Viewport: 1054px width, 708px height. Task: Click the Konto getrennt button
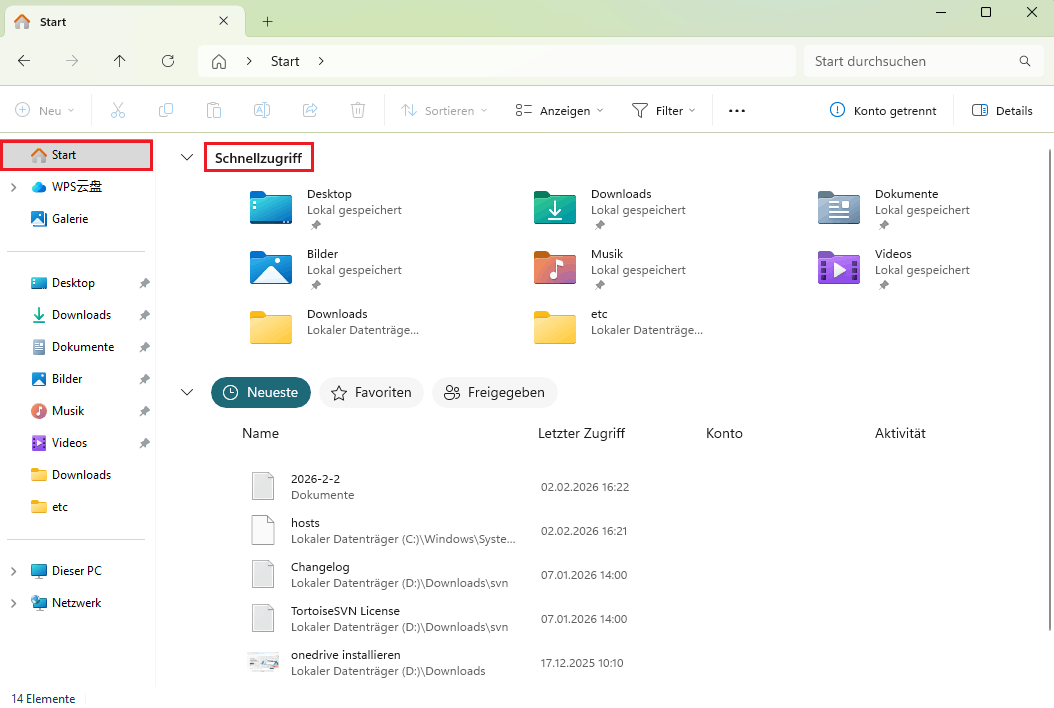[883, 111]
